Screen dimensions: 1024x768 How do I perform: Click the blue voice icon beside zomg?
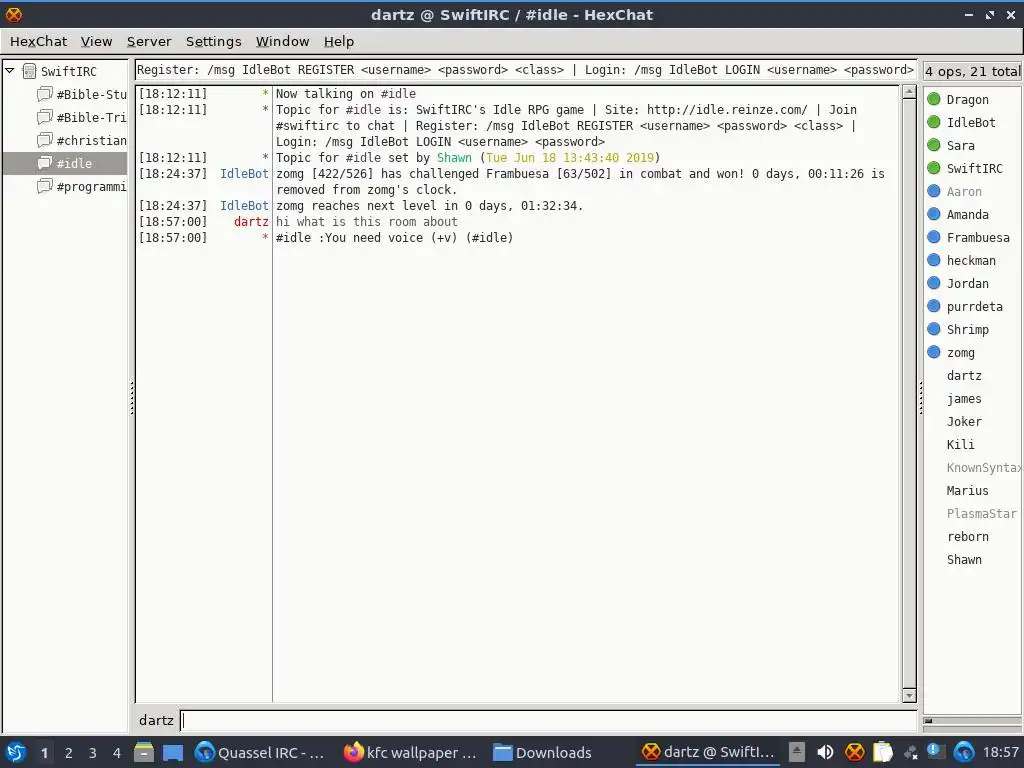click(x=934, y=352)
